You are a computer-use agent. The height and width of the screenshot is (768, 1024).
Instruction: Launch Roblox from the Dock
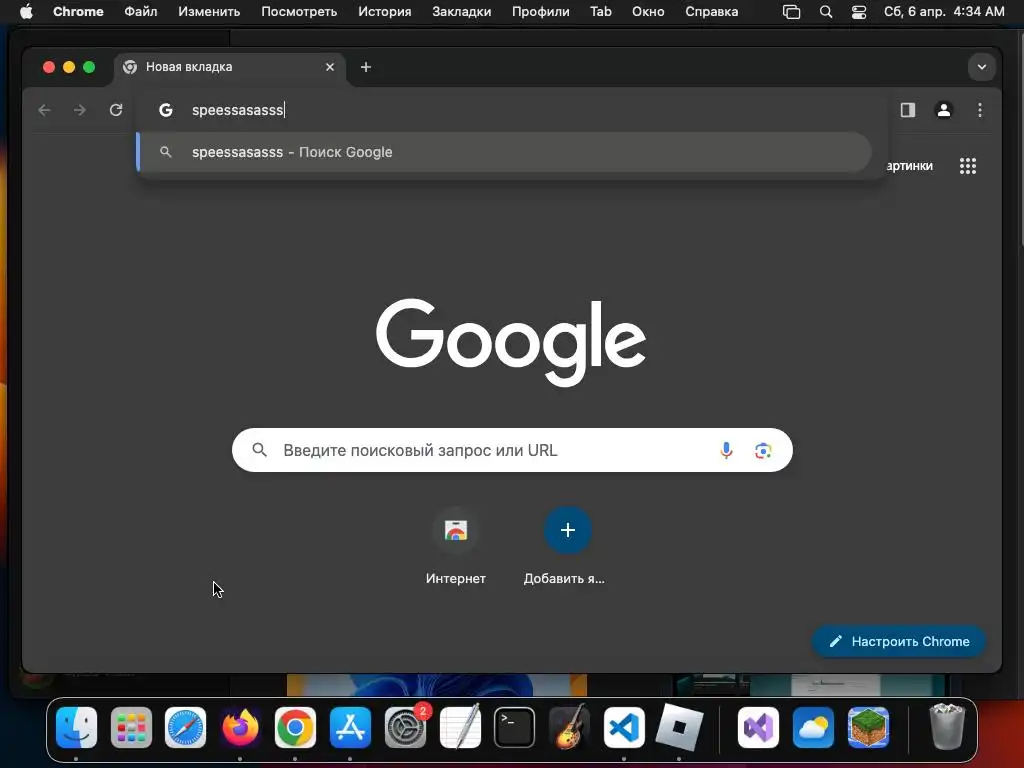pos(679,728)
